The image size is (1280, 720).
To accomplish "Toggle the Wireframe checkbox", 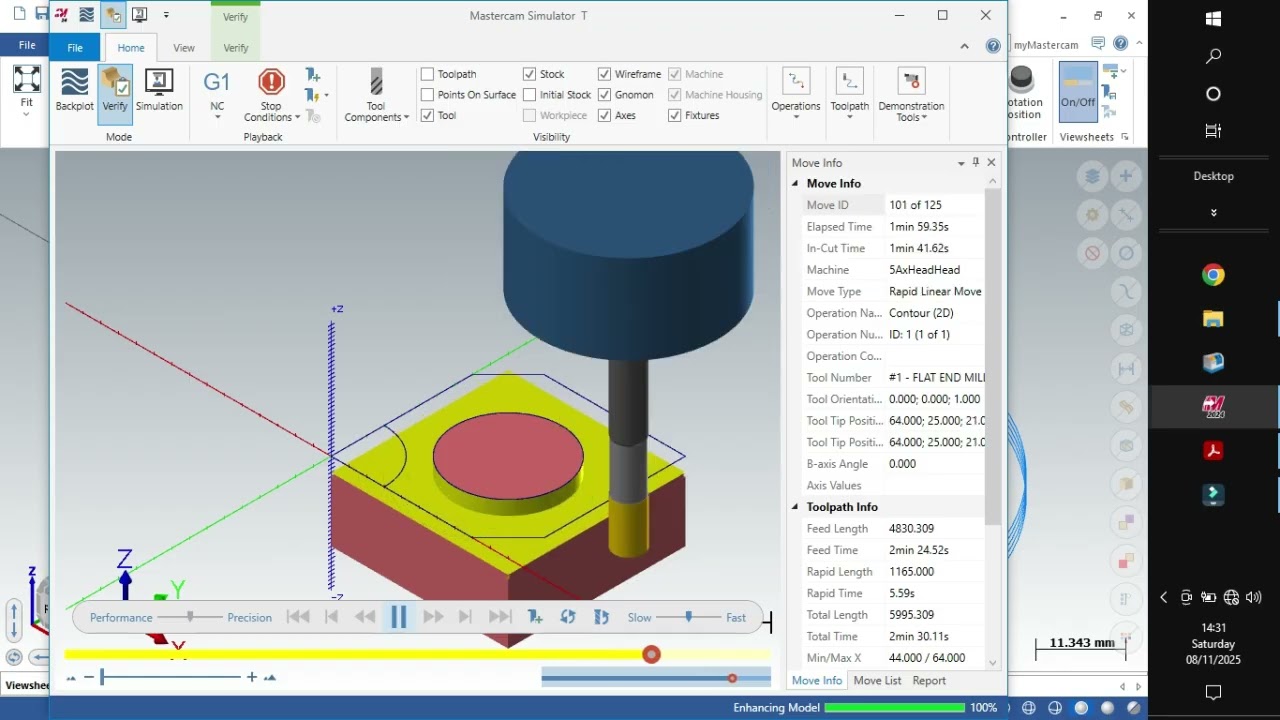I will point(604,74).
